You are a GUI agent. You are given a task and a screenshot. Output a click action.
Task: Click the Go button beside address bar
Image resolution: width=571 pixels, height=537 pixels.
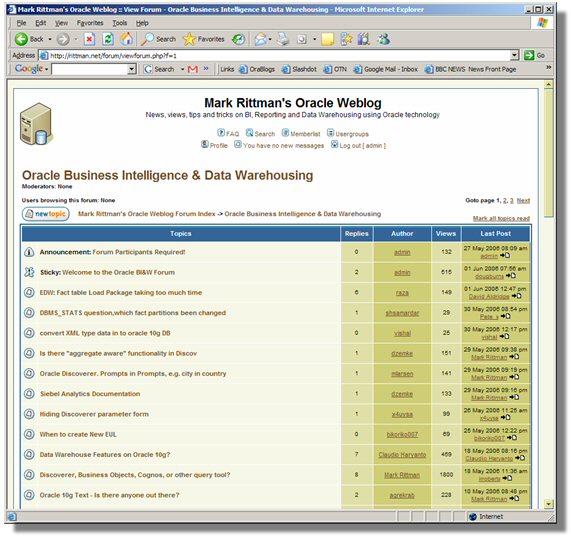click(534, 55)
